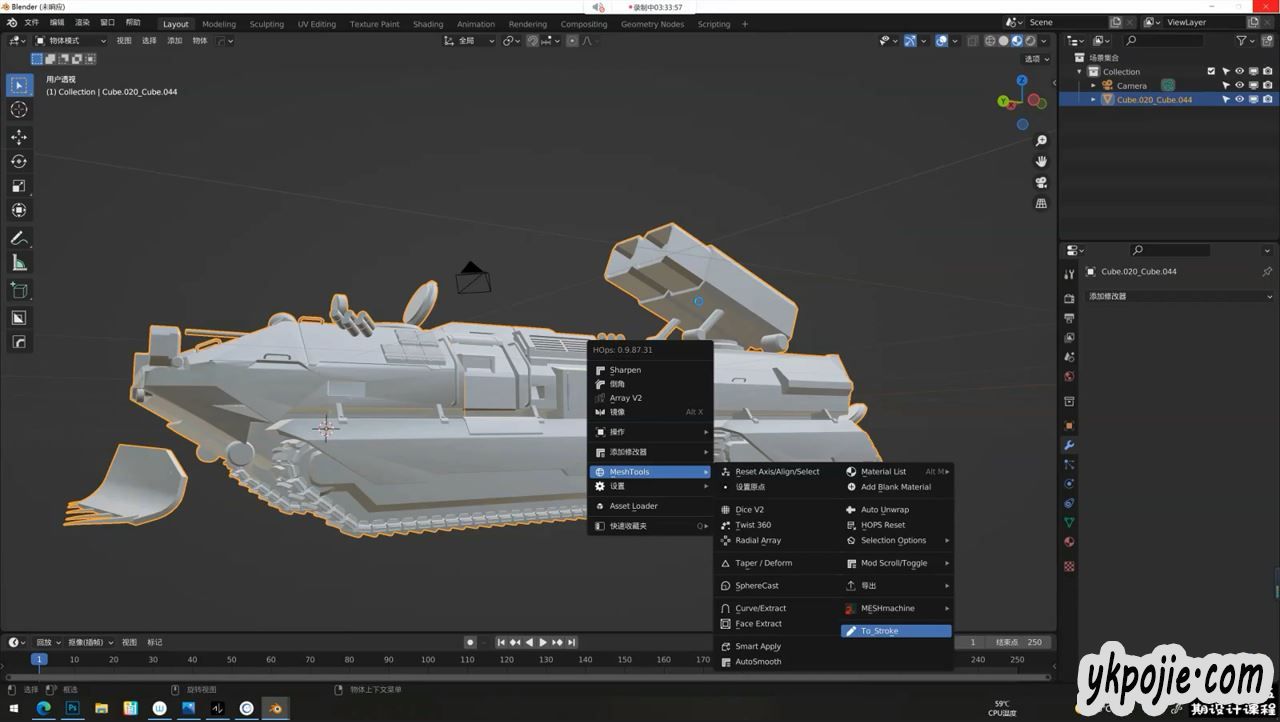Screen dimensions: 1280x722
Task: Hide Cube.020_Cube.044 with eye icon
Action: [1239, 99]
